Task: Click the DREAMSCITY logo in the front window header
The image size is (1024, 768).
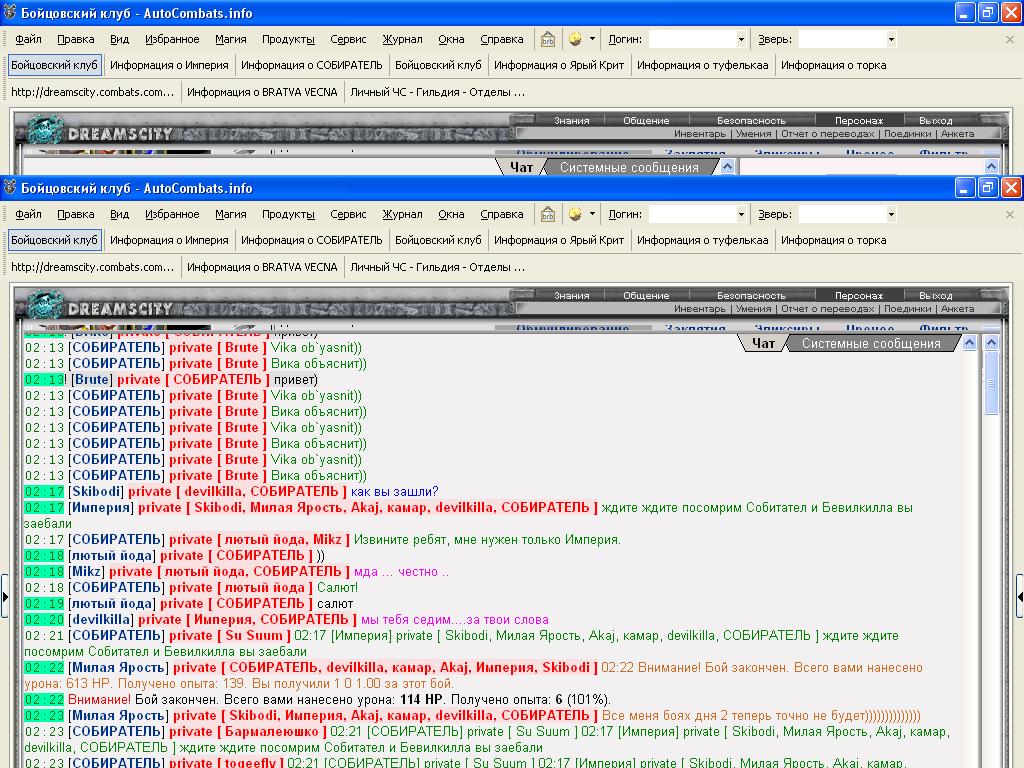Action: 120,309
